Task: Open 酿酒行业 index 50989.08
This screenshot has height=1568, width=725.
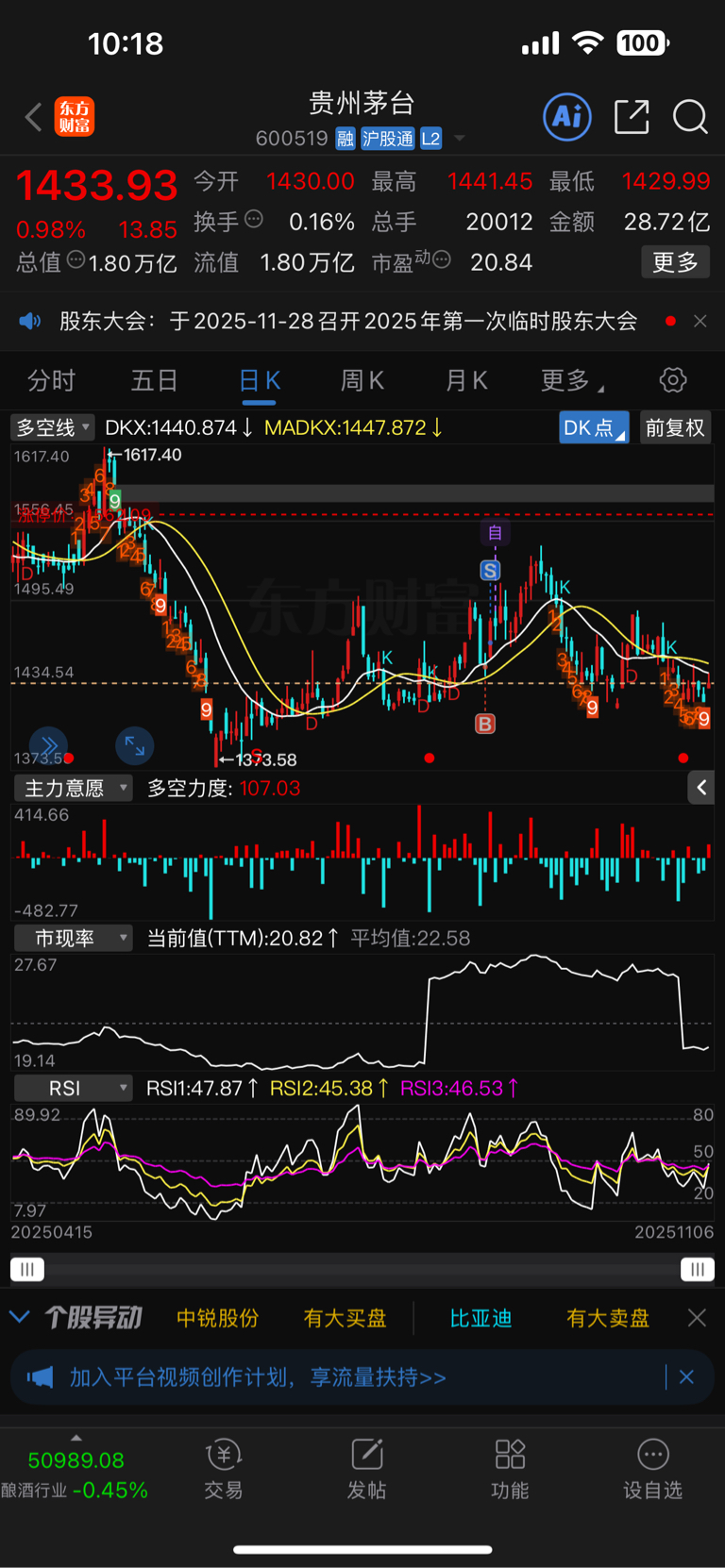Action: click(76, 1474)
